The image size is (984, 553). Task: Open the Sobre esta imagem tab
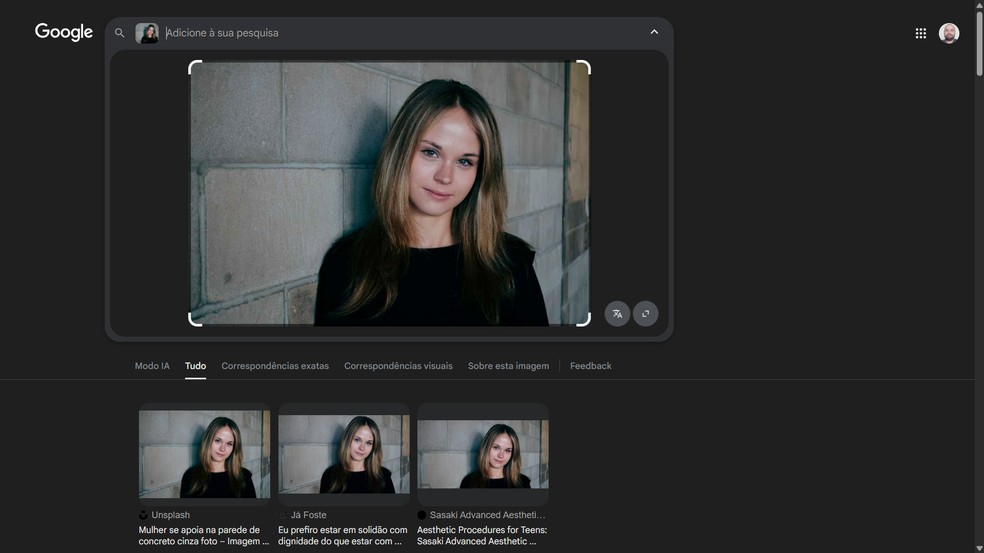508,366
